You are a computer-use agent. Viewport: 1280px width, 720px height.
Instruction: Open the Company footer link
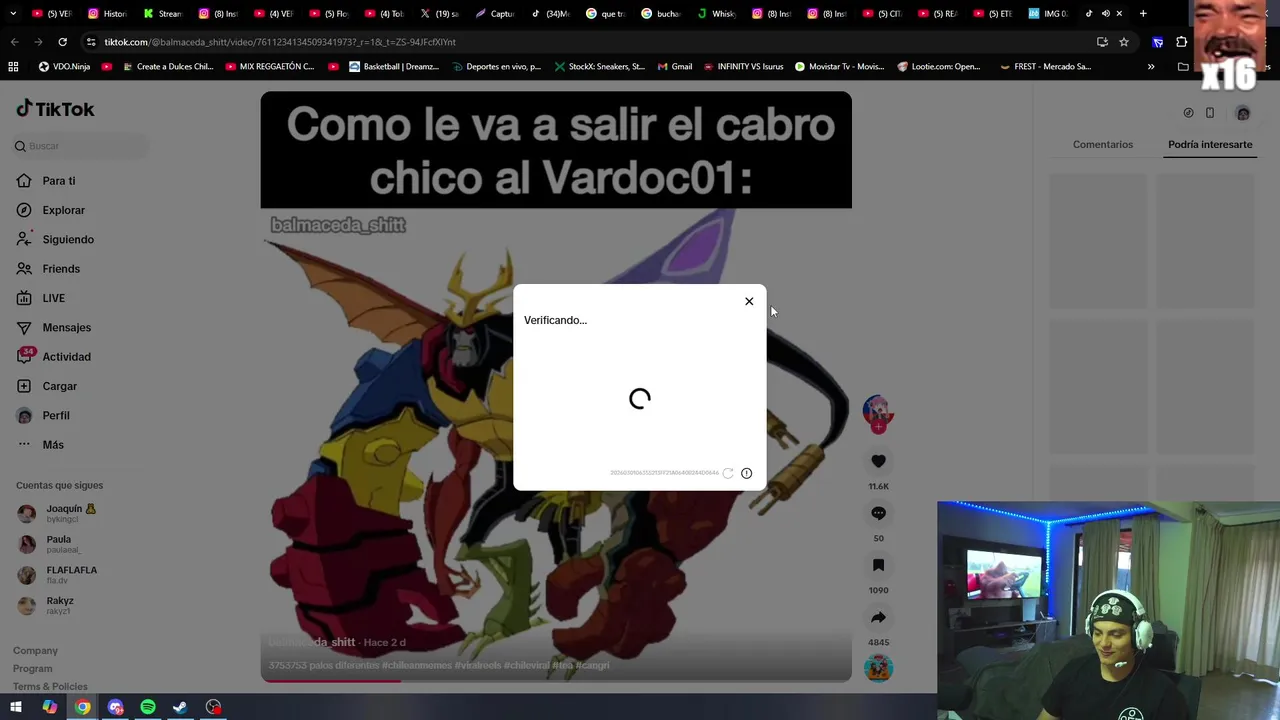pyautogui.click(x=35, y=651)
